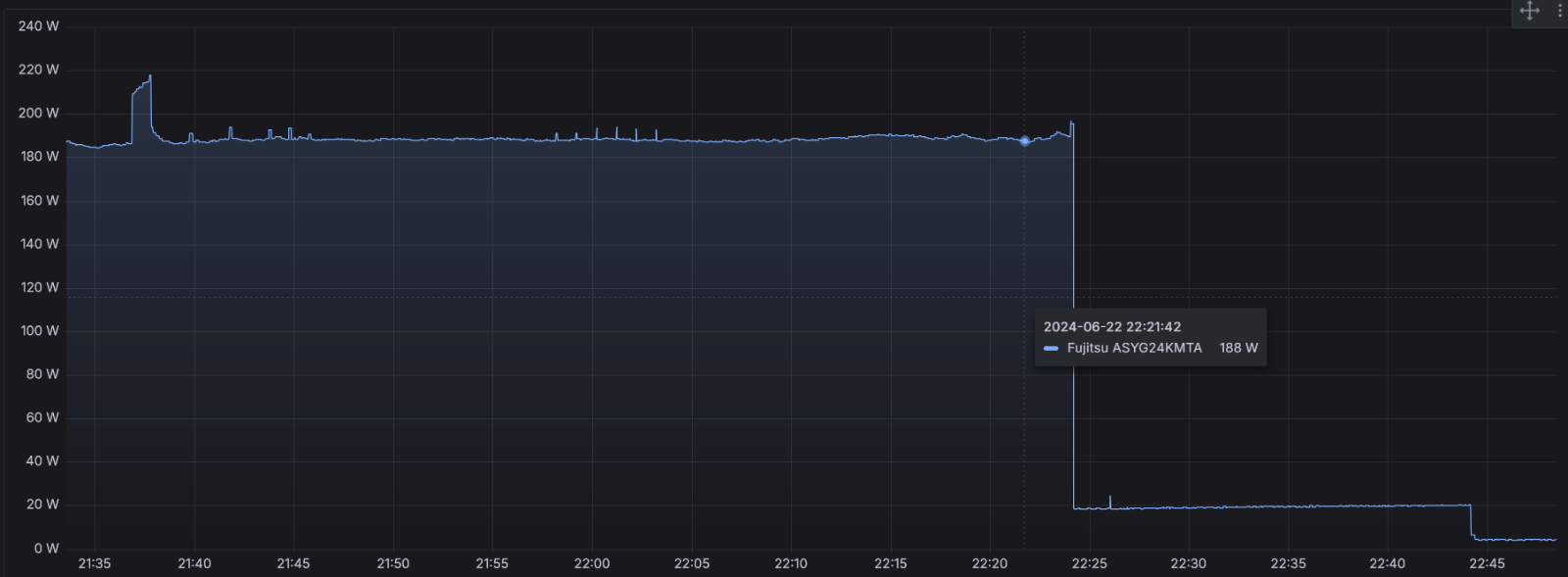
Task: Click the '22:10' time axis label
Action: click(791, 563)
